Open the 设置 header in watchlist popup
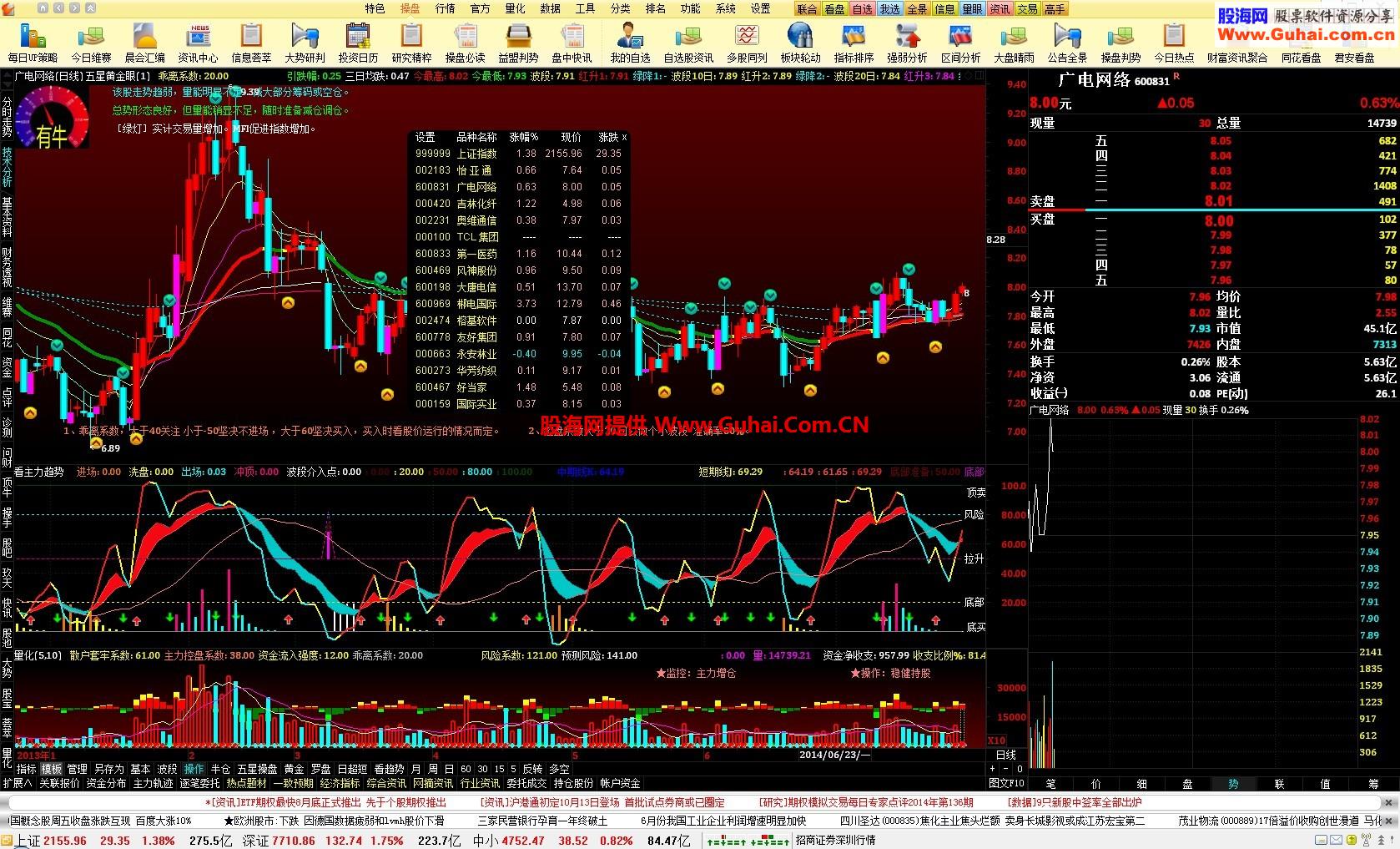The height and width of the screenshot is (849, 1400). click(426, 137)
